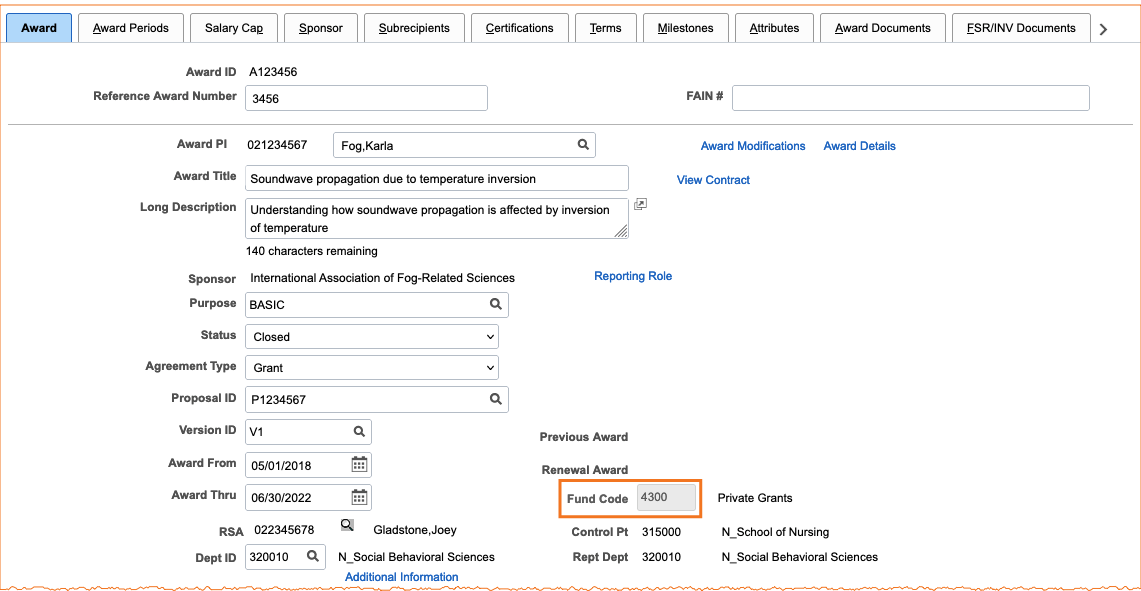Expand the Status dropdown showing Closed
1141x591 pixels.
(x=372, y=337)
